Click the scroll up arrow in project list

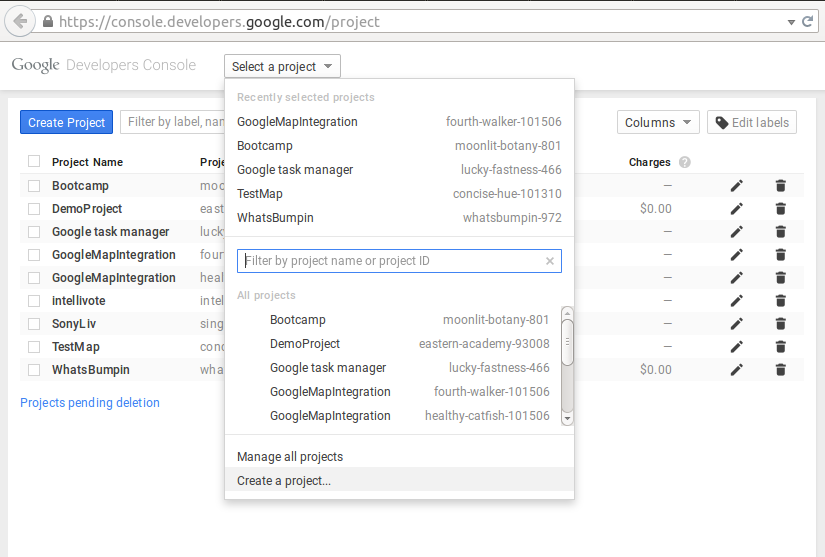click(x=567, y=313)
